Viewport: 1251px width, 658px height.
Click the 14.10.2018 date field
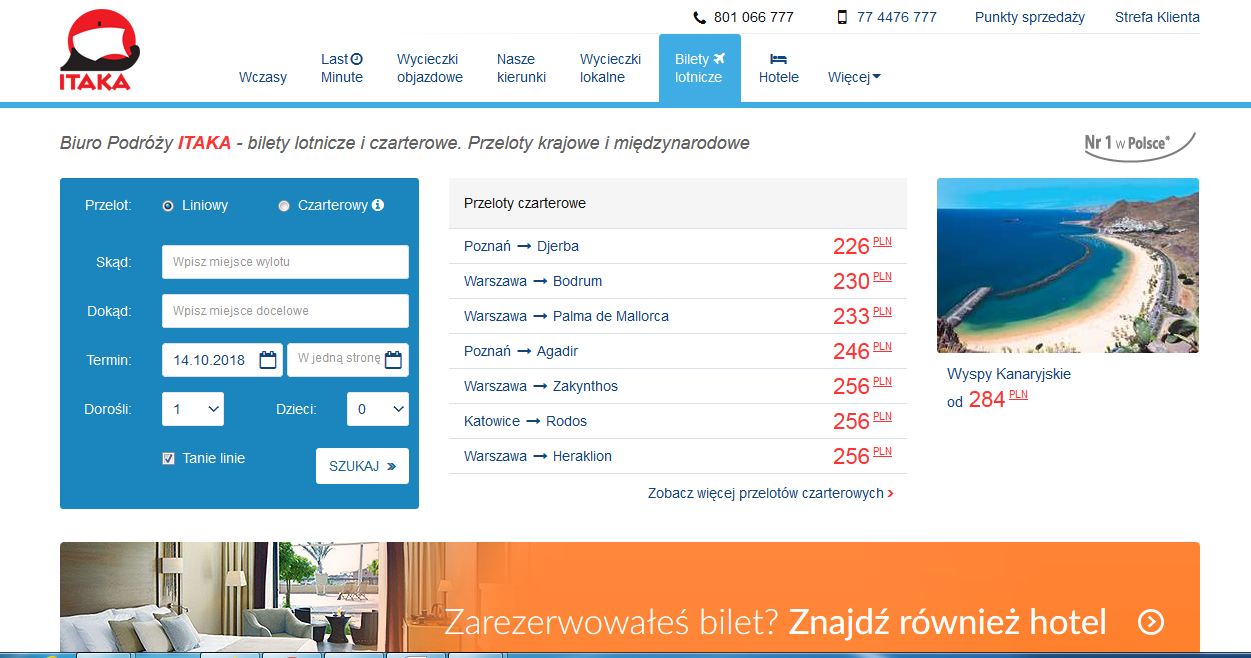point(222,360)
